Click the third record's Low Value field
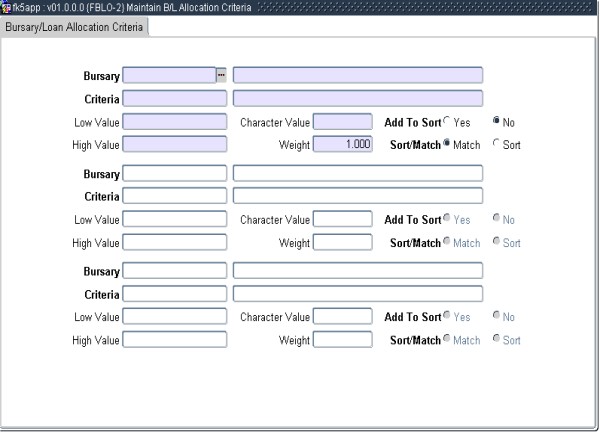 tap(174, 317)
